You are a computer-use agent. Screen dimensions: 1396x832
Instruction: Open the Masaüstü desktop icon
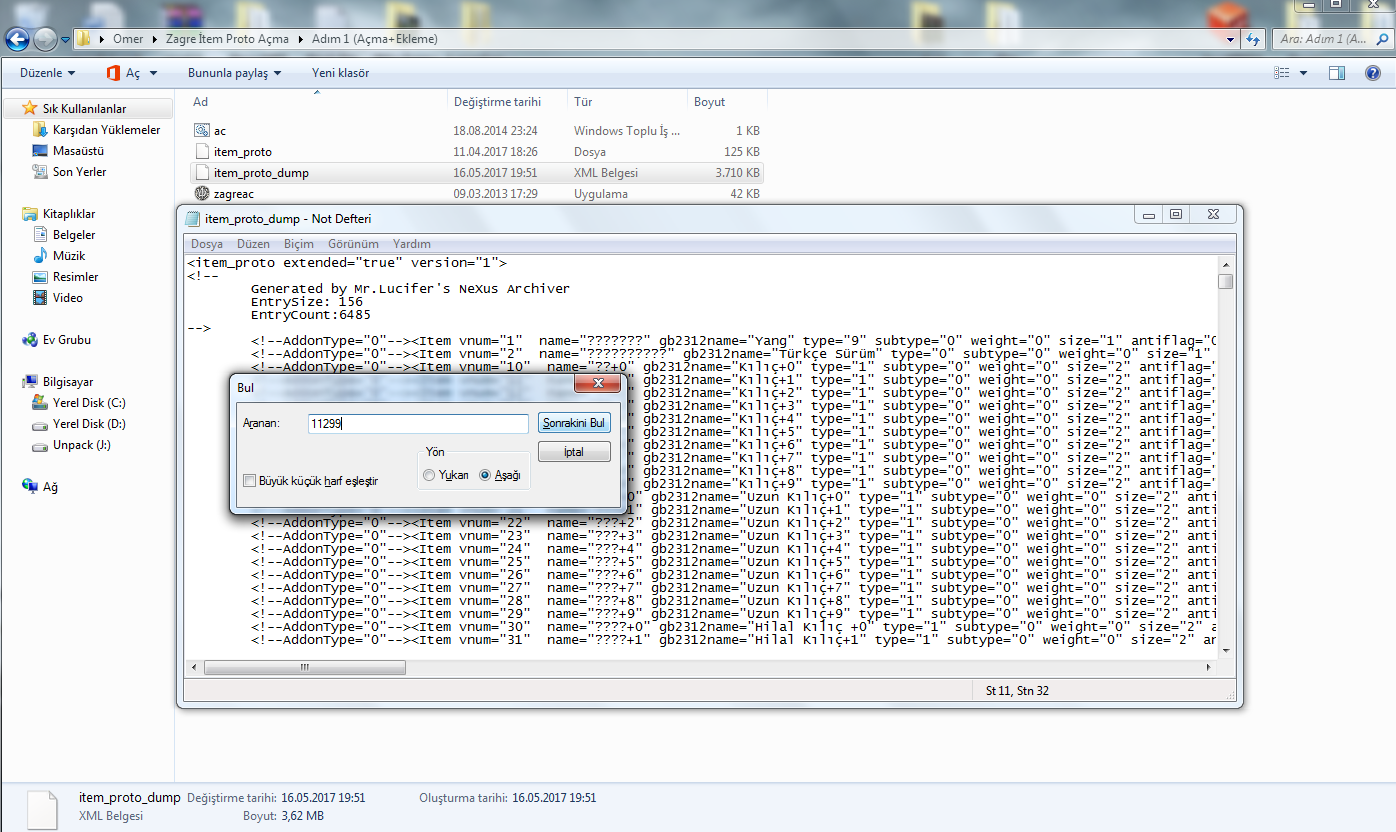click(x=40, y=151)
